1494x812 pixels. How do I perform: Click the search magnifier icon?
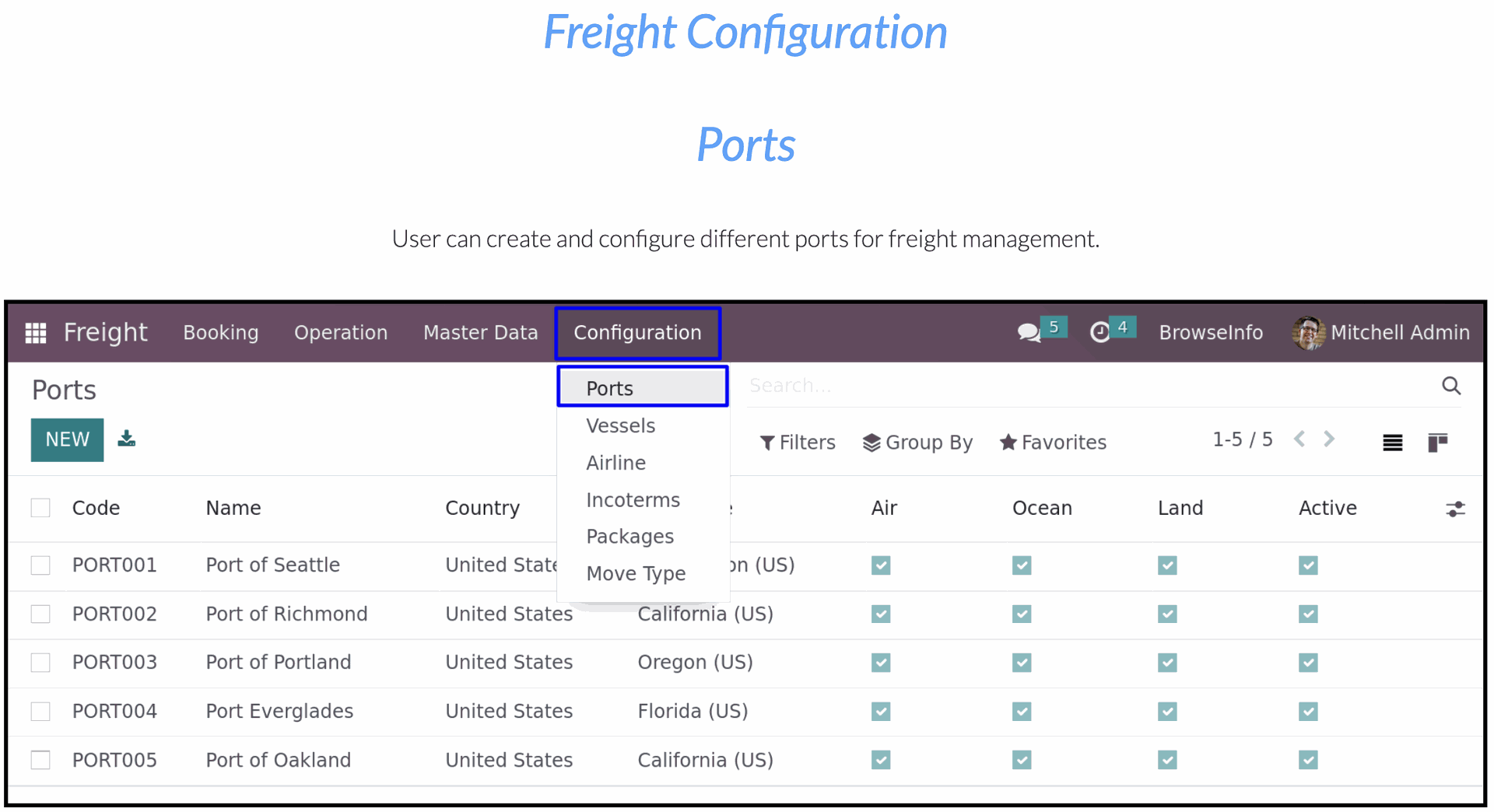(1451, 386)
